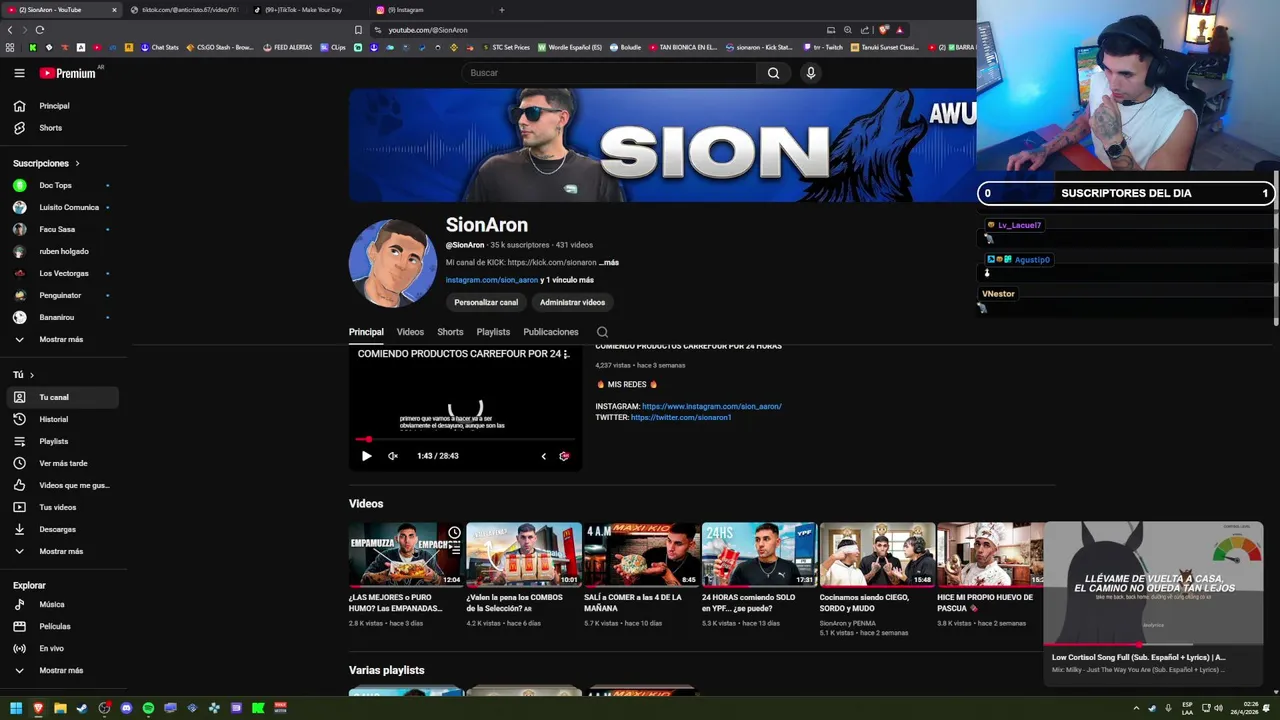Search within the channel using magnifier
The width and height of the screenshot is (1280, 720).
coord(602,332)
